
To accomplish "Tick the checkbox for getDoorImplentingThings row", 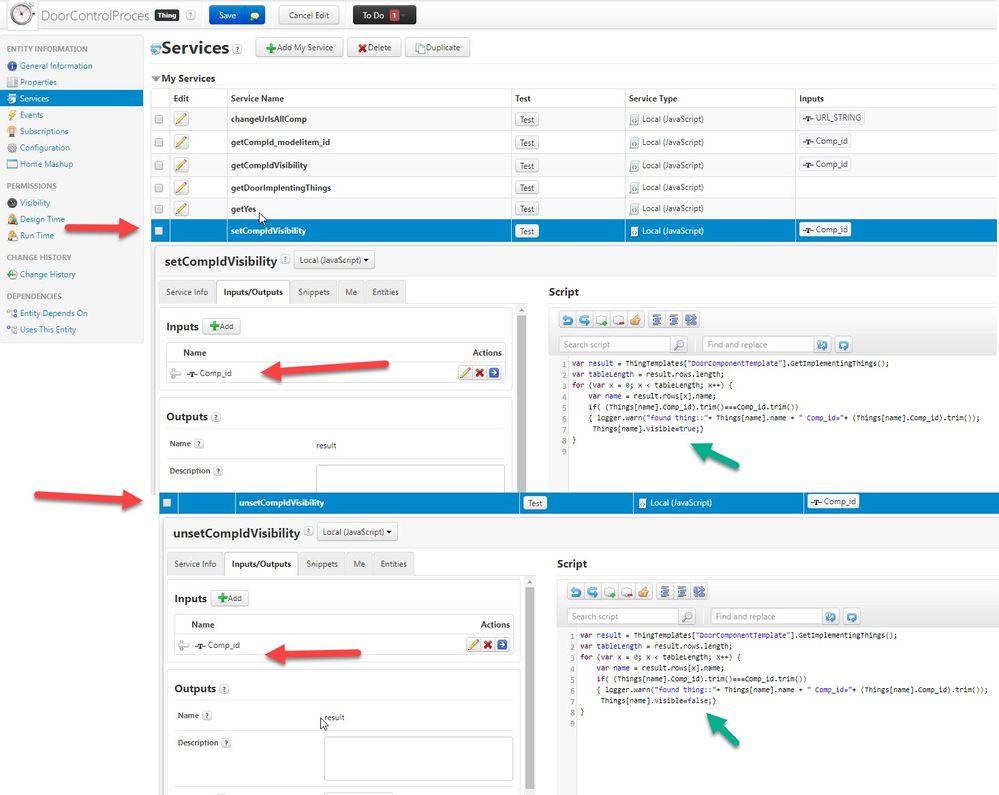I will click(159, 188).
